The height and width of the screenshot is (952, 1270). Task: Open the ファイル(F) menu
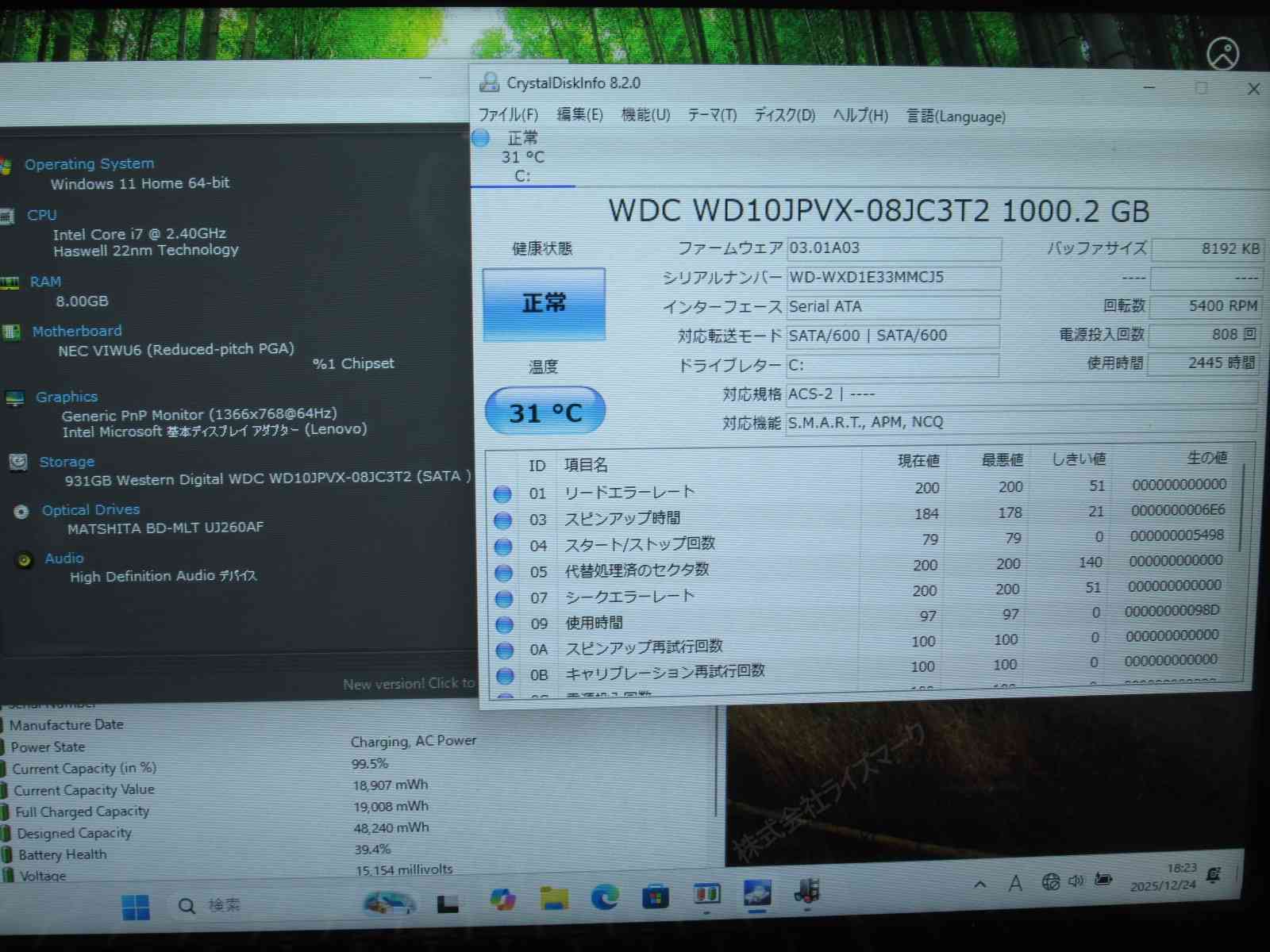[x=508, y=115]
